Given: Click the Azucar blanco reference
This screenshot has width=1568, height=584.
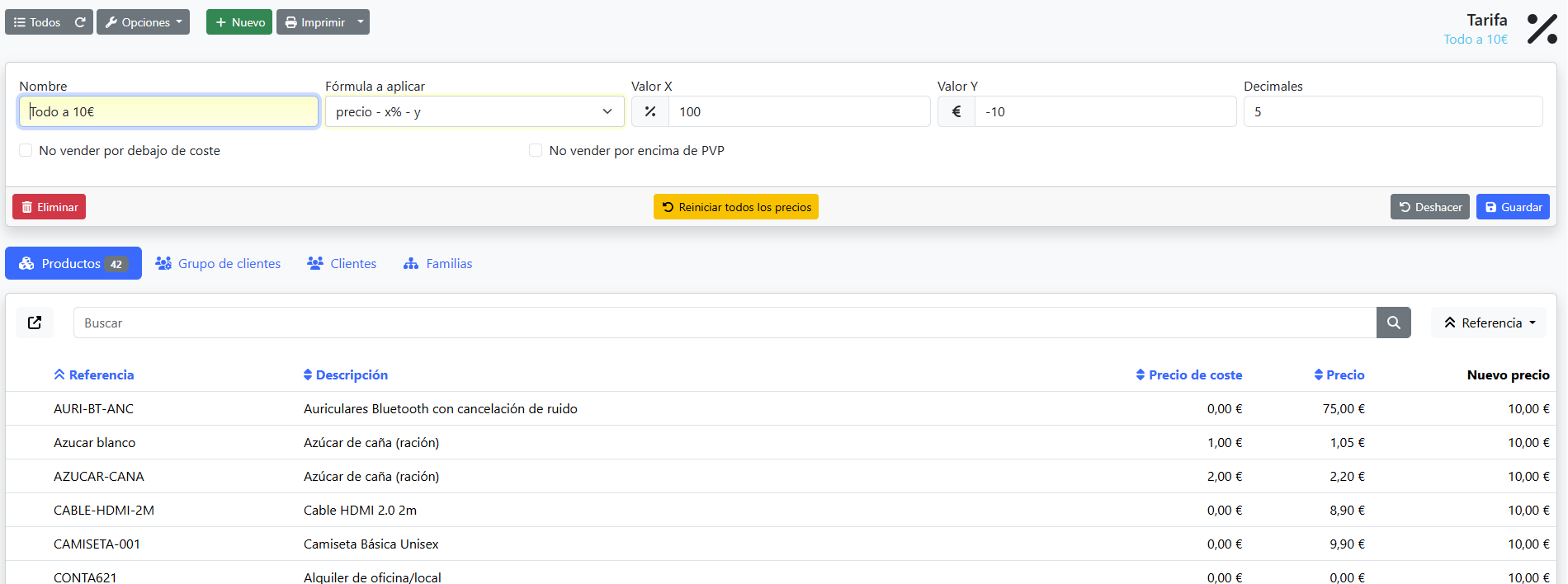Looking at the screenshot, I should [x=94, y=442].
